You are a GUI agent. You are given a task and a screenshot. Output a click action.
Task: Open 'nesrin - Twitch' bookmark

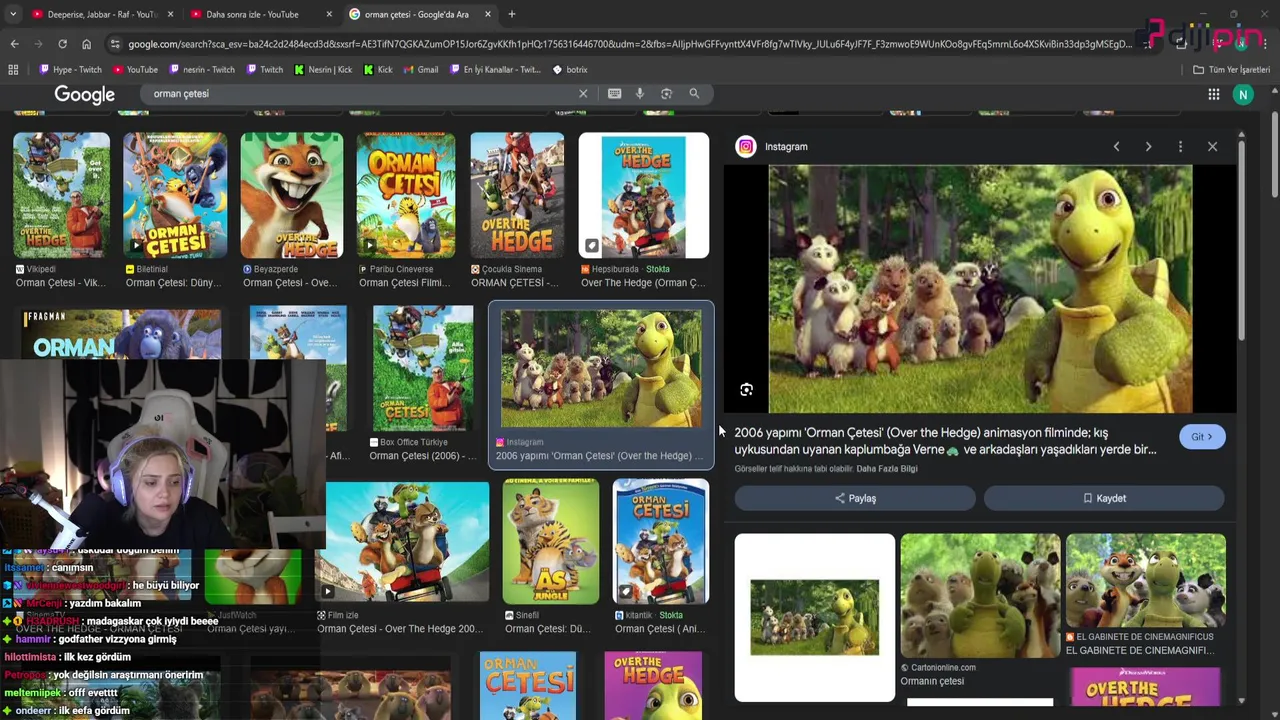click(x=202, y=70)
